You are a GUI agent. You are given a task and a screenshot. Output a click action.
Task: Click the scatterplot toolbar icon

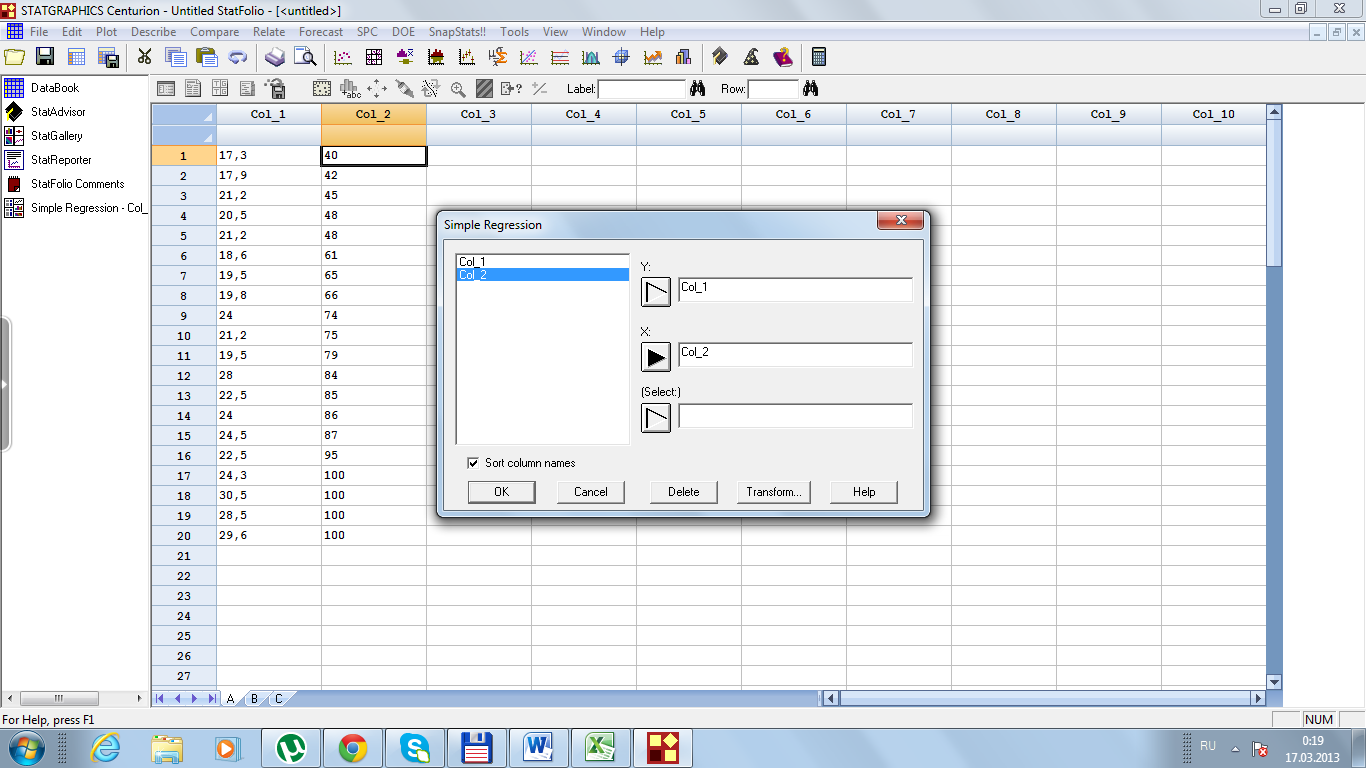coord(343,57)
